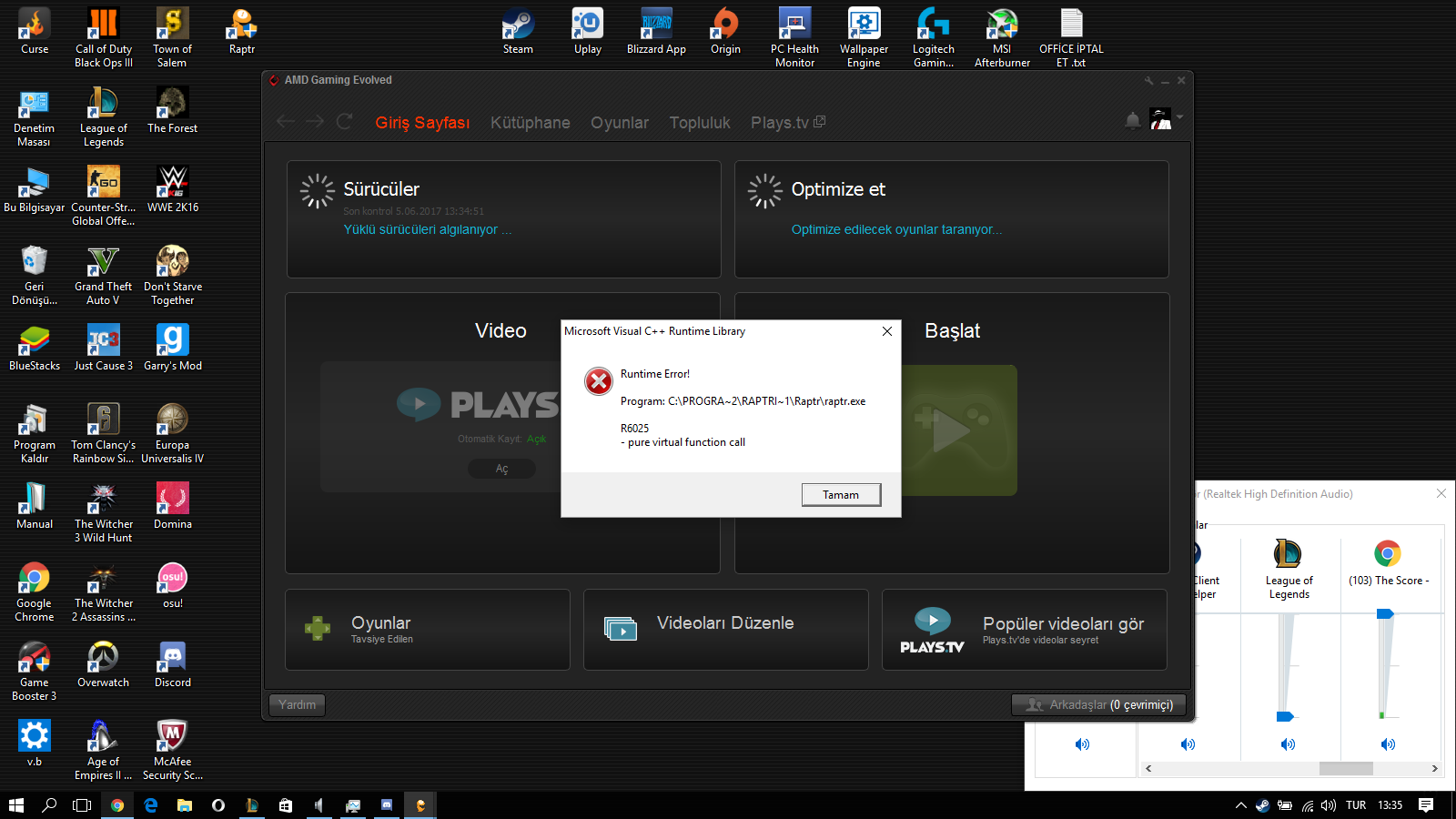Click Tamam in the Runtime Error dialog

point(841,495)
